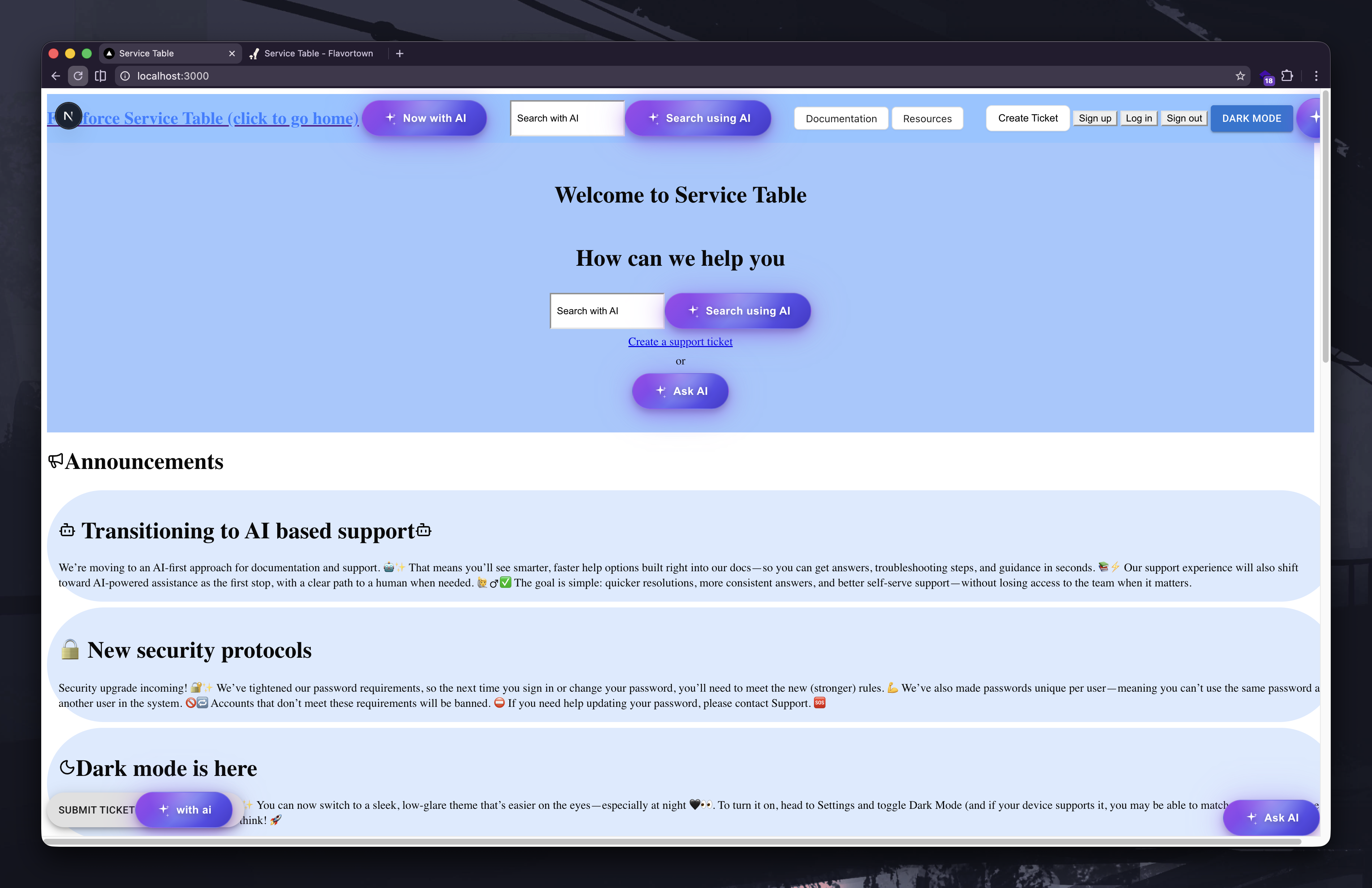Focus the hero Search with AI field

[607, 311]
